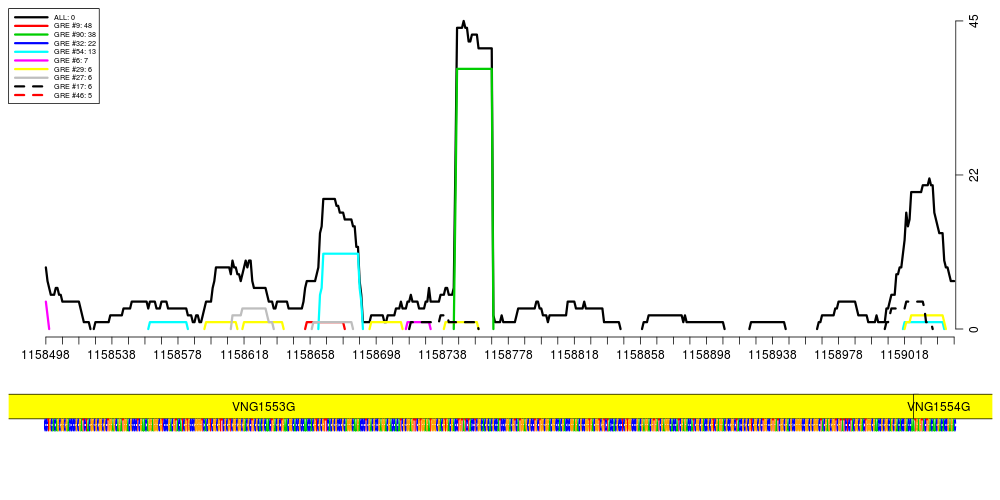Click the dashed magenta peak left of green peak
Image resolution: width=1000 pixels, height=500 pixels.
coord(418,323)
